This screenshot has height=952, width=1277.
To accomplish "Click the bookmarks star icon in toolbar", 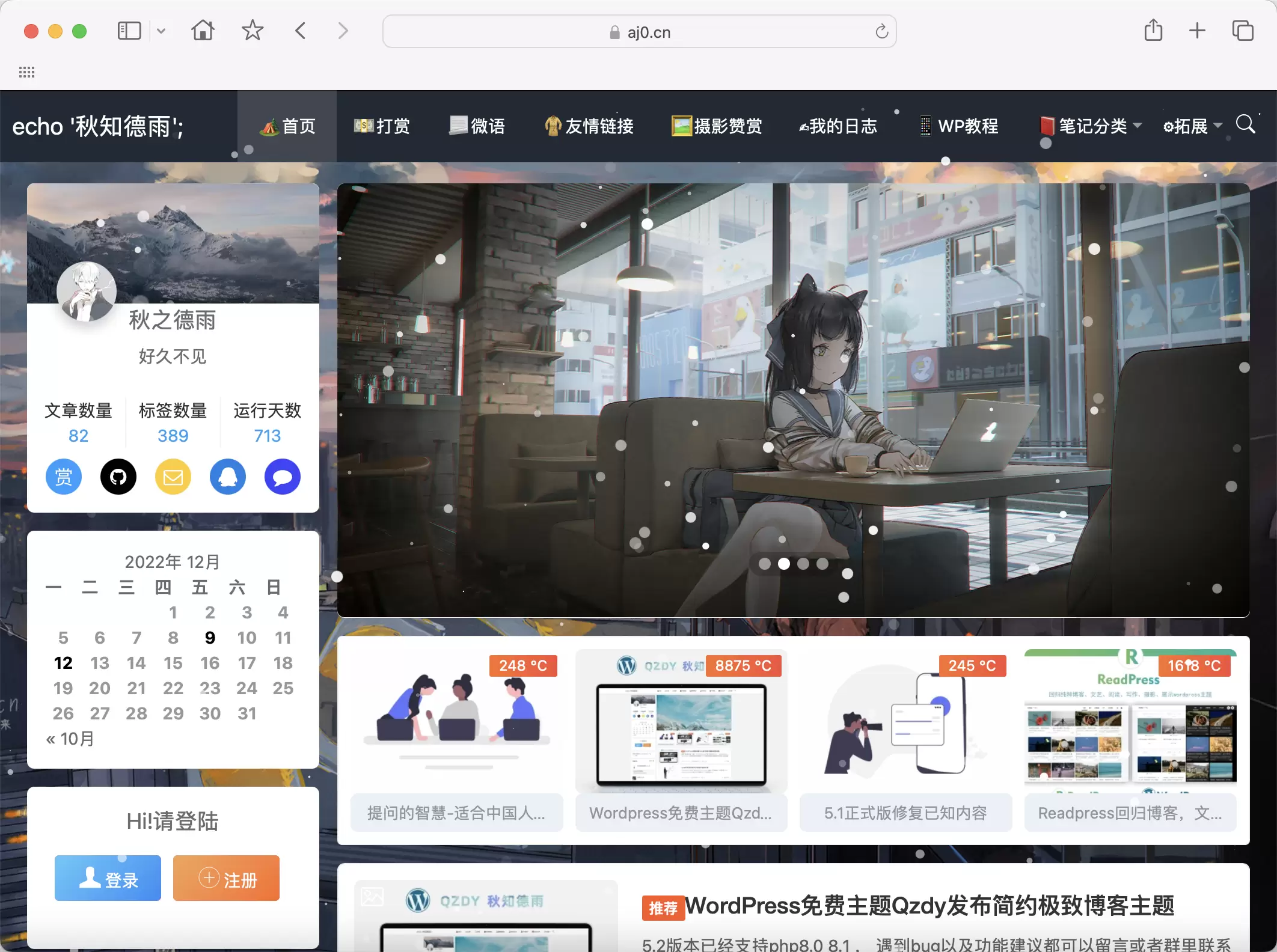I will point(253,31).
